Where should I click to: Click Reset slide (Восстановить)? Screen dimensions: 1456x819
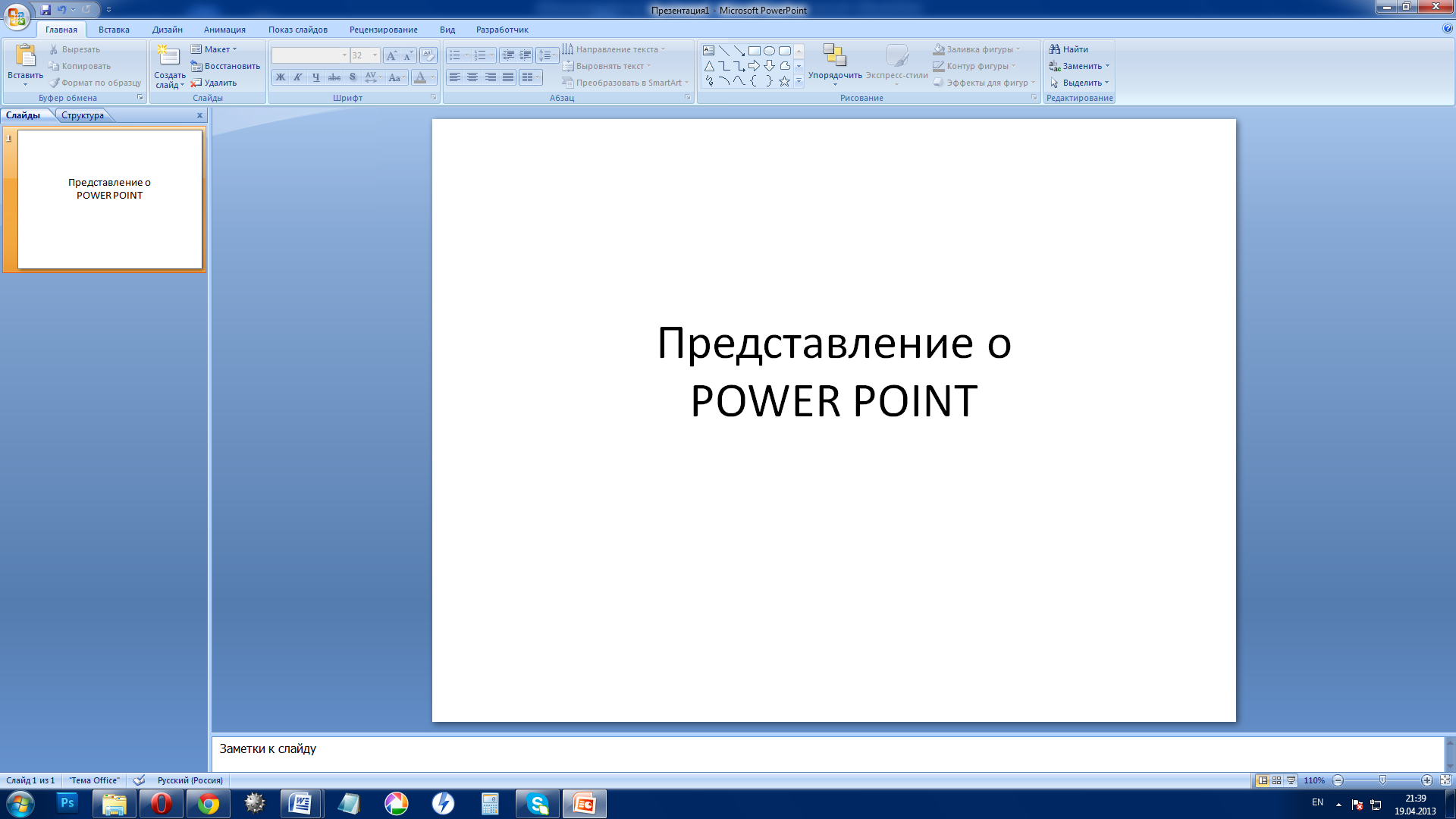pyautogui.click(x=225, y=66)
